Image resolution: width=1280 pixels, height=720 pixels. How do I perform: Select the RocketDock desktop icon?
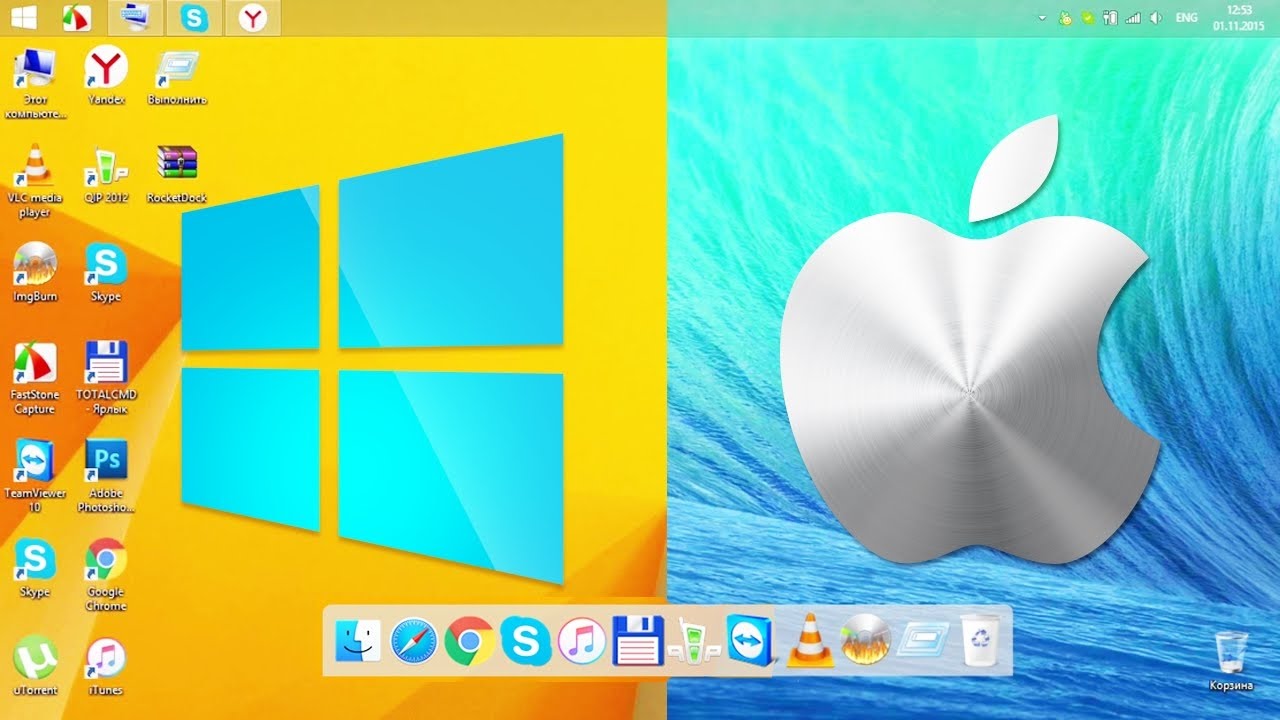point(177,174)
